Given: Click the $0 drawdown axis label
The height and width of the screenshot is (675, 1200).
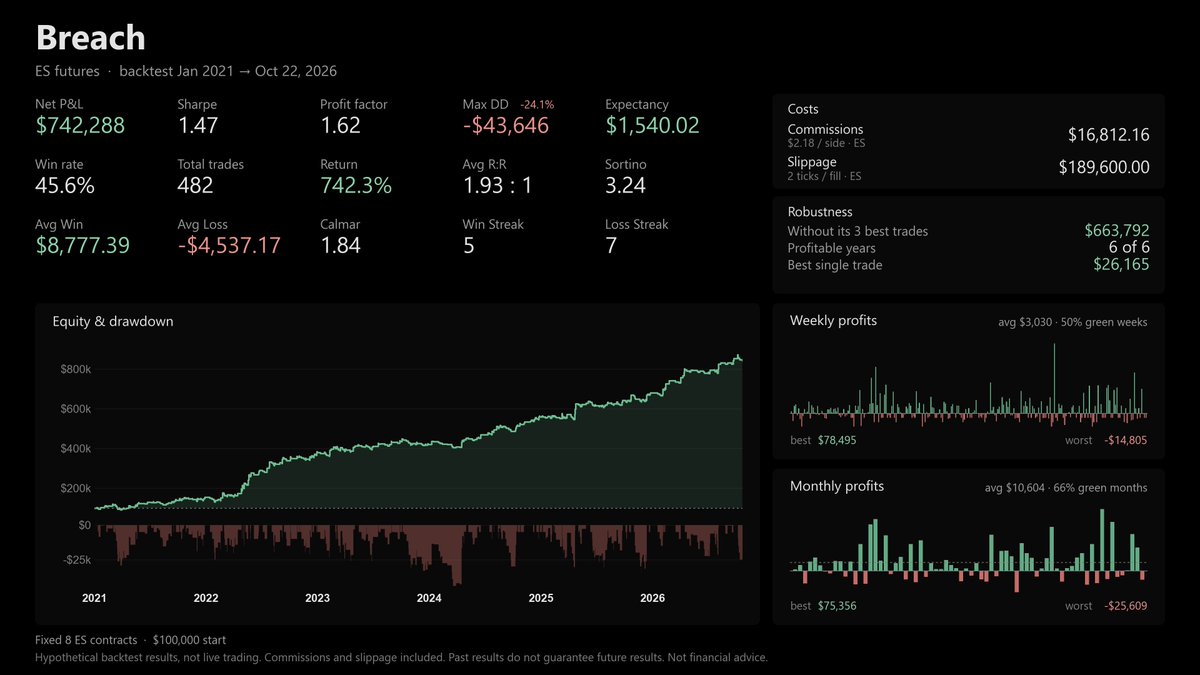Looking at the screenshot, I should click(x=85, y=525).
